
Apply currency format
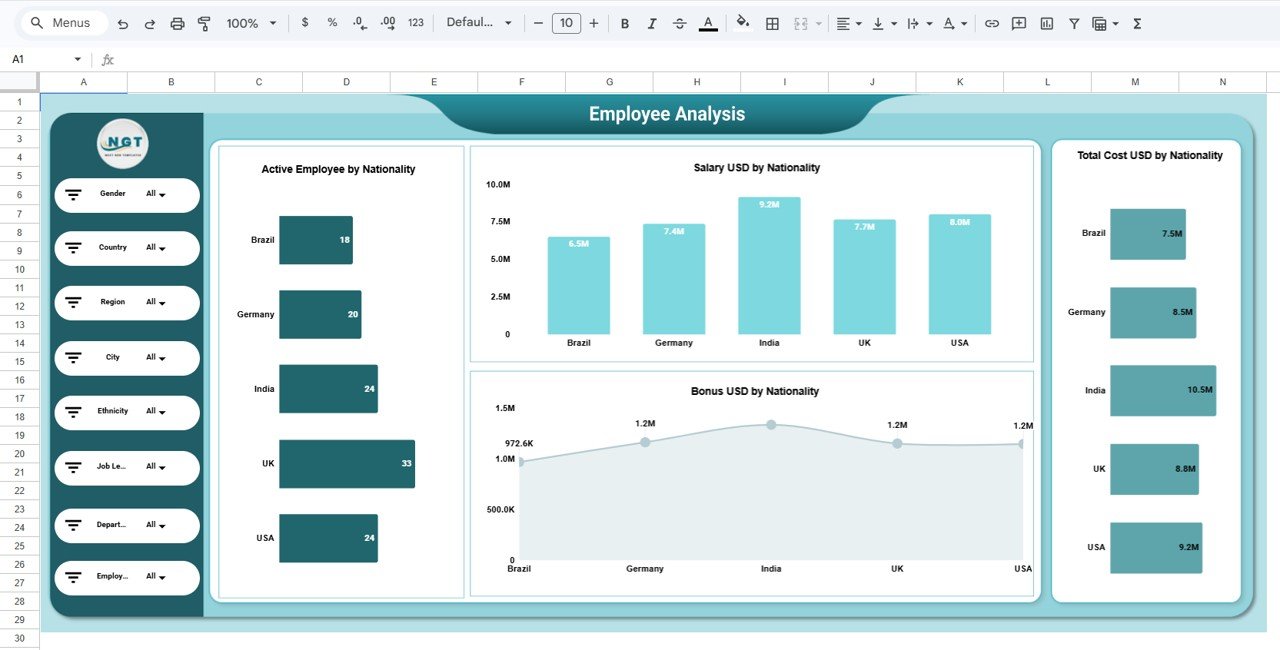pos(305,22)
